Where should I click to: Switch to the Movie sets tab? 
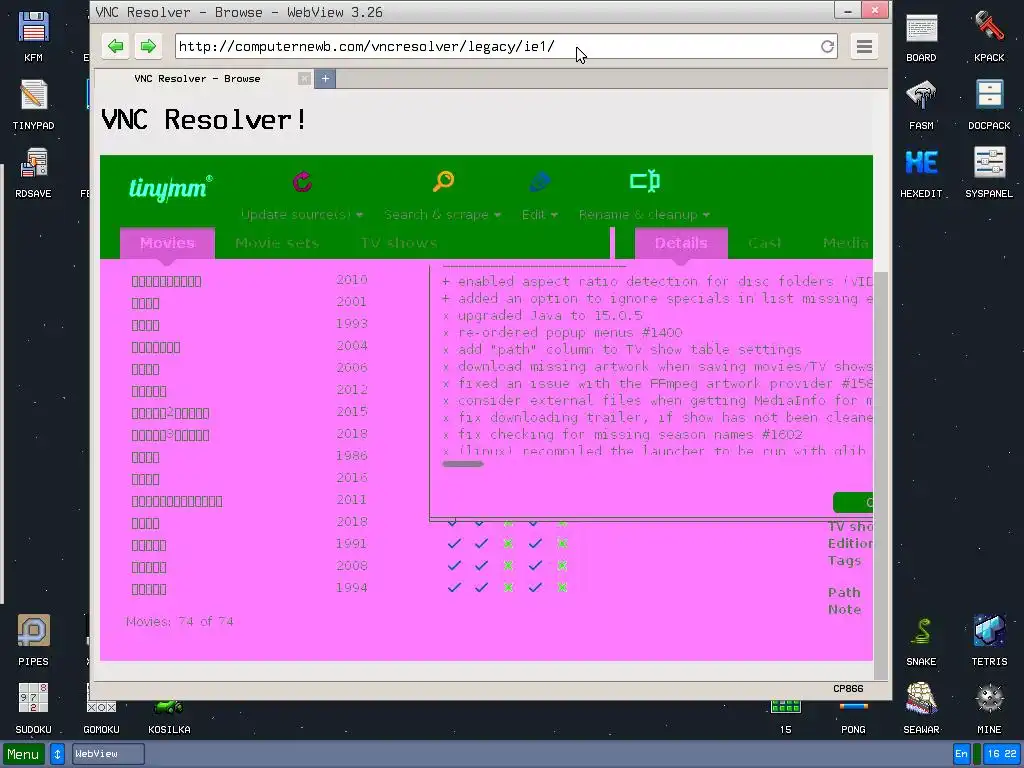[277, 243]
